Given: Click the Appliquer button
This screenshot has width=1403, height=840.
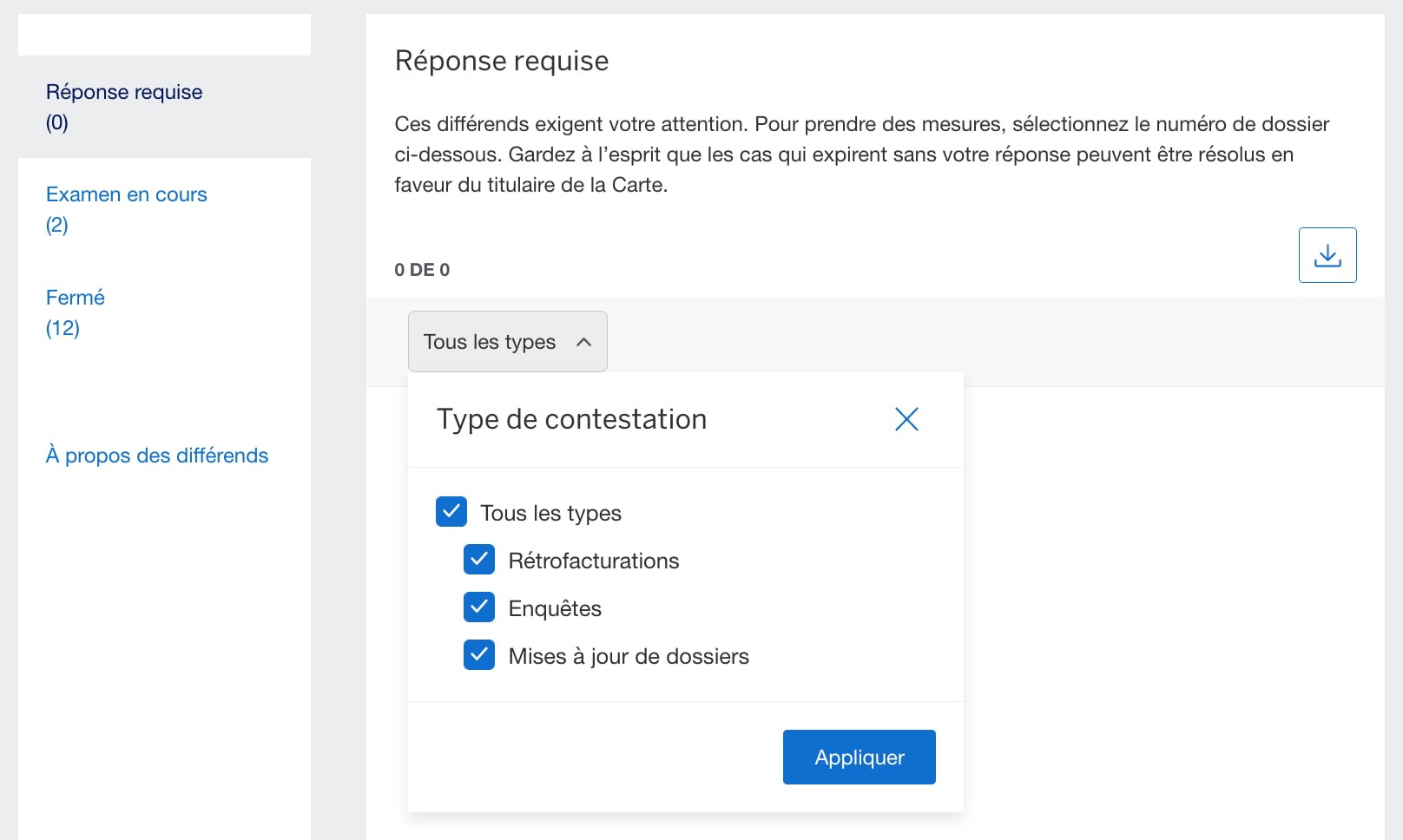Looking at the screenshot, I should [x=859, y=757].
